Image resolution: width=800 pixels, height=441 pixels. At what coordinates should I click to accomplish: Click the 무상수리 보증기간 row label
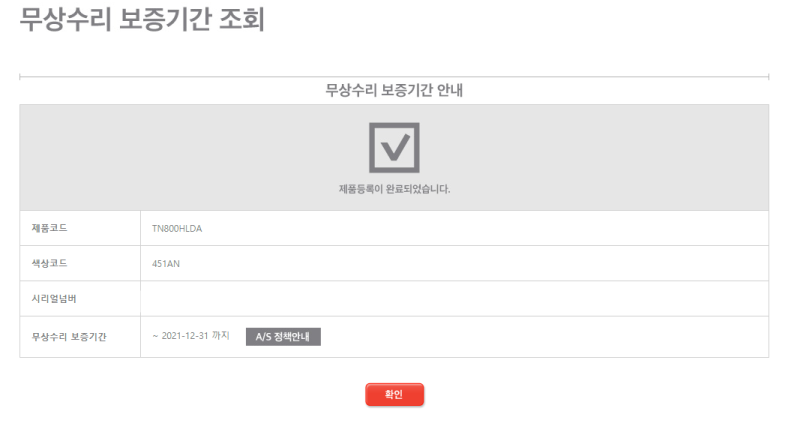point(69,337)
